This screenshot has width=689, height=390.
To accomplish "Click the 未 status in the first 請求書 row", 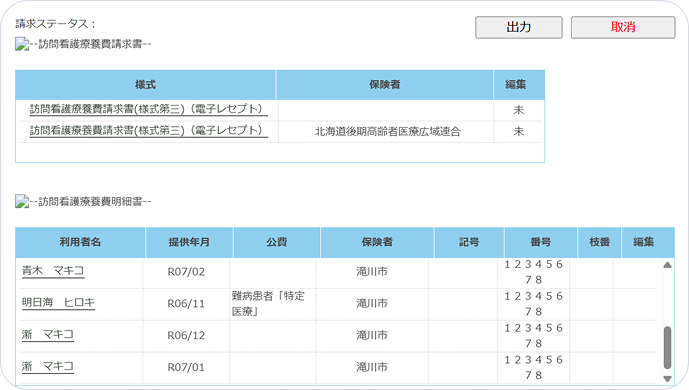I will (519, 110).
